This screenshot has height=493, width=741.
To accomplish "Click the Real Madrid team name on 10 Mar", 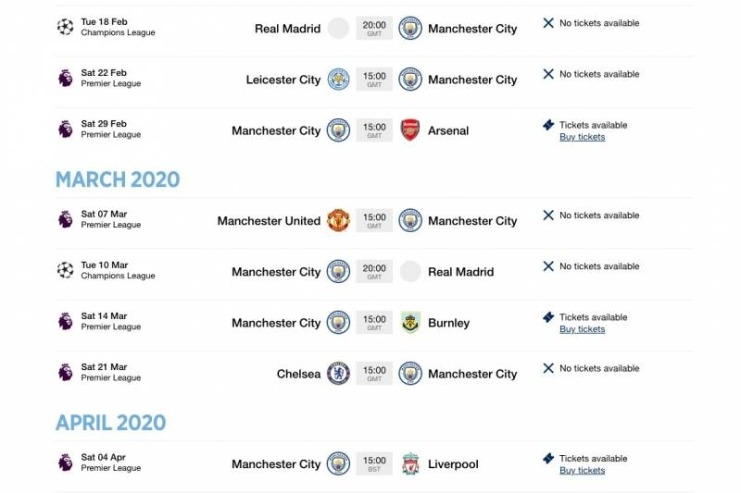I will tap(461, 272).
